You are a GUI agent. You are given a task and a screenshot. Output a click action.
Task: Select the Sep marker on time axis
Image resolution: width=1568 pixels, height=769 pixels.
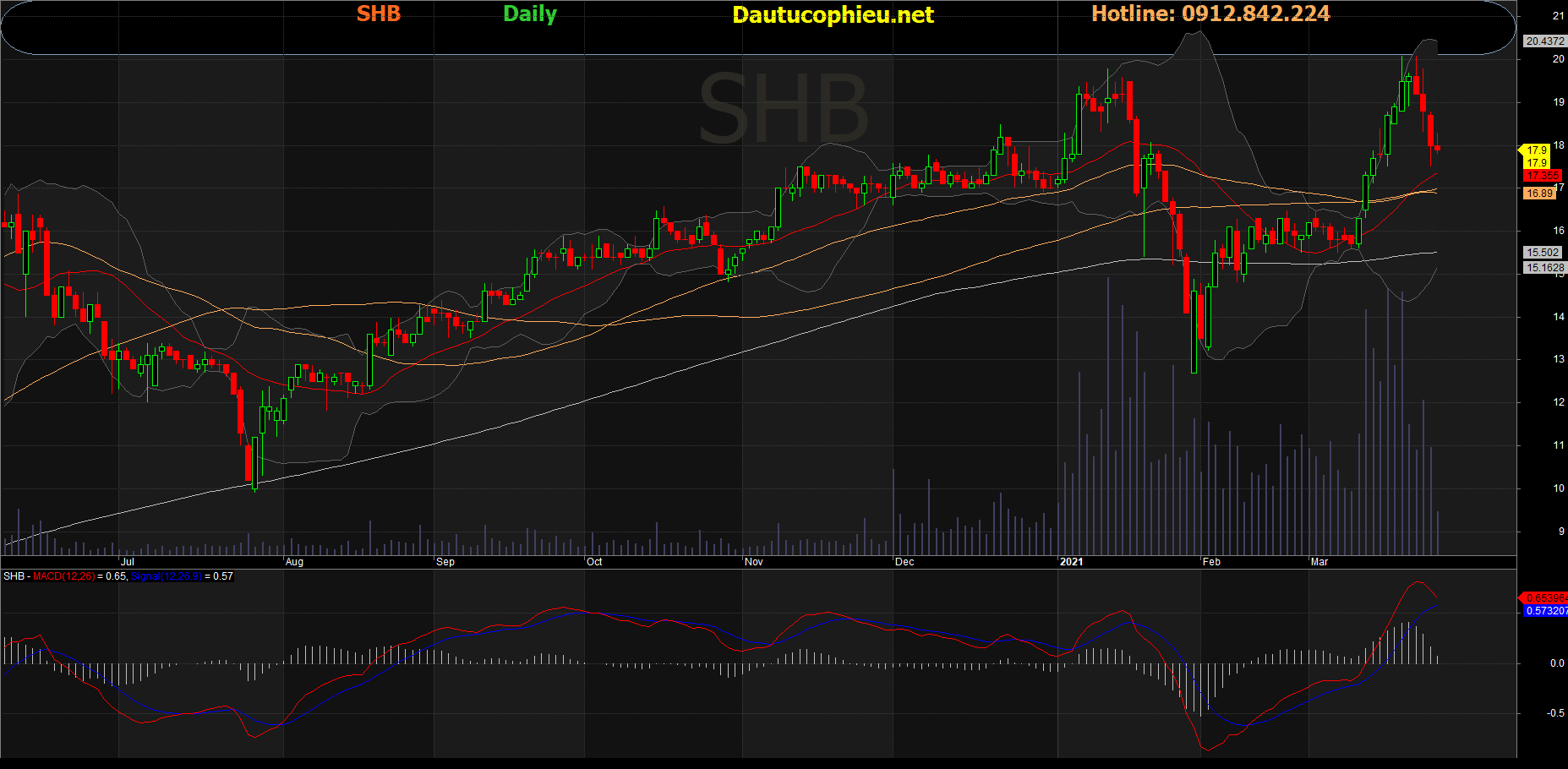pos(445,562)
